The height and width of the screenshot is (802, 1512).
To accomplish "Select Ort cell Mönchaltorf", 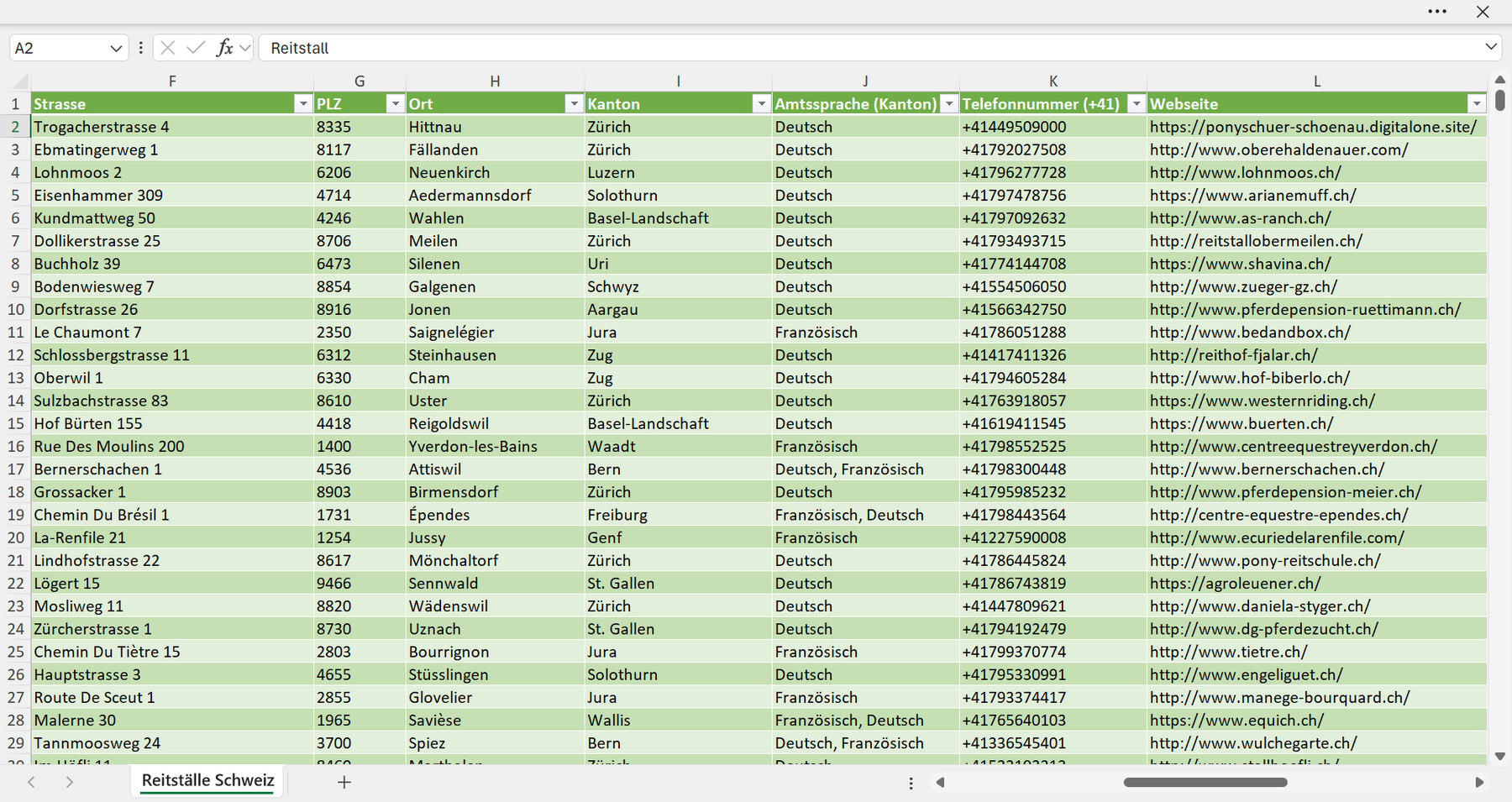I will (x=495, y=561).
